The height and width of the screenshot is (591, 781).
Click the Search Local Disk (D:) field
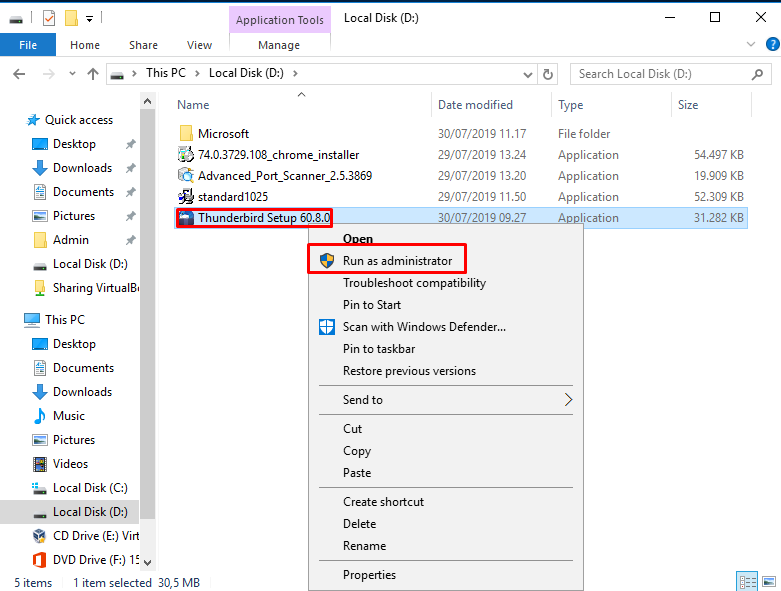(670, 74)
